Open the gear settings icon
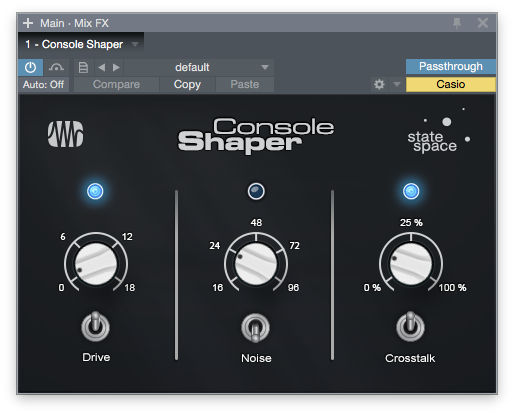Screen dimensions: 514x415 point(379,84)
